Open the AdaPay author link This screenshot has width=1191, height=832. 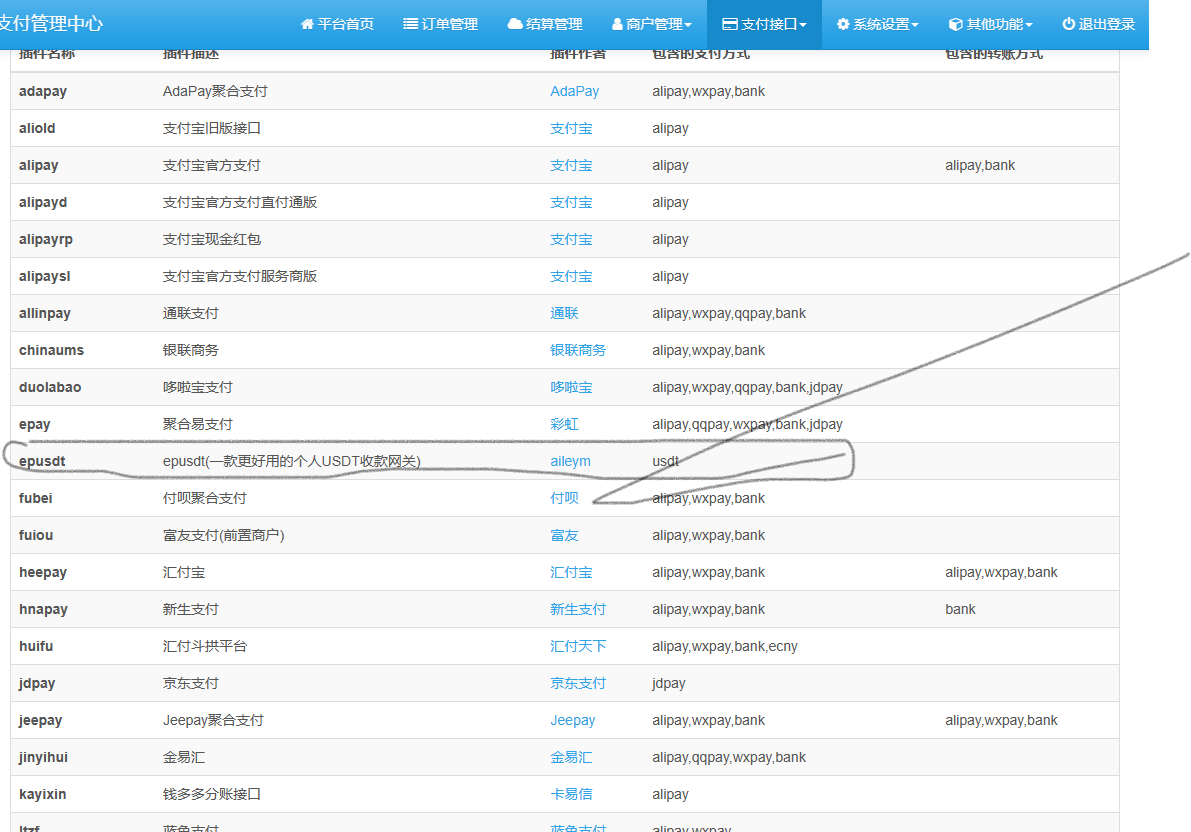click(x=574, y=91)
